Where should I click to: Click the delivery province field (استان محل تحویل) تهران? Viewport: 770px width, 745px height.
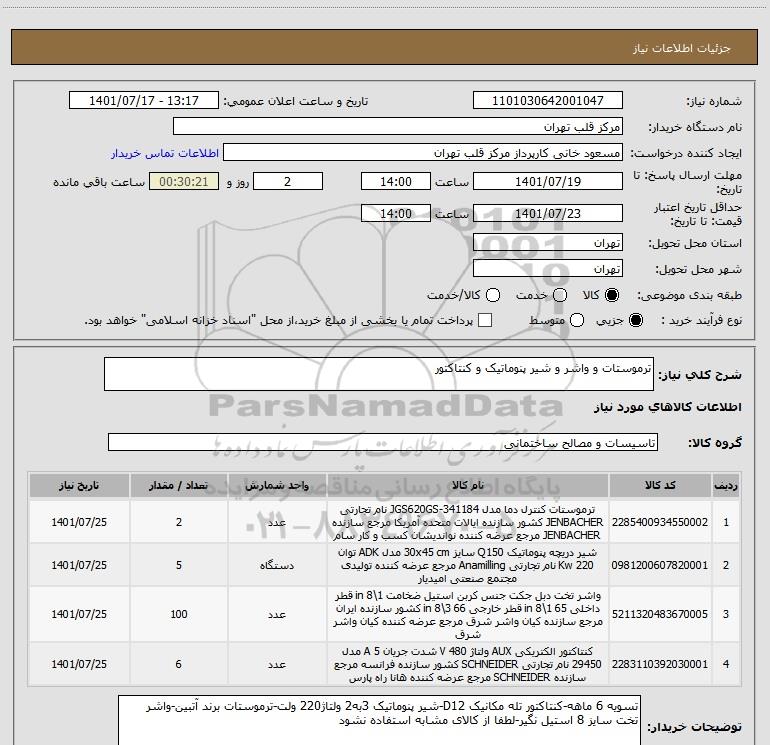pyautogui.click(x=548, y=242)
